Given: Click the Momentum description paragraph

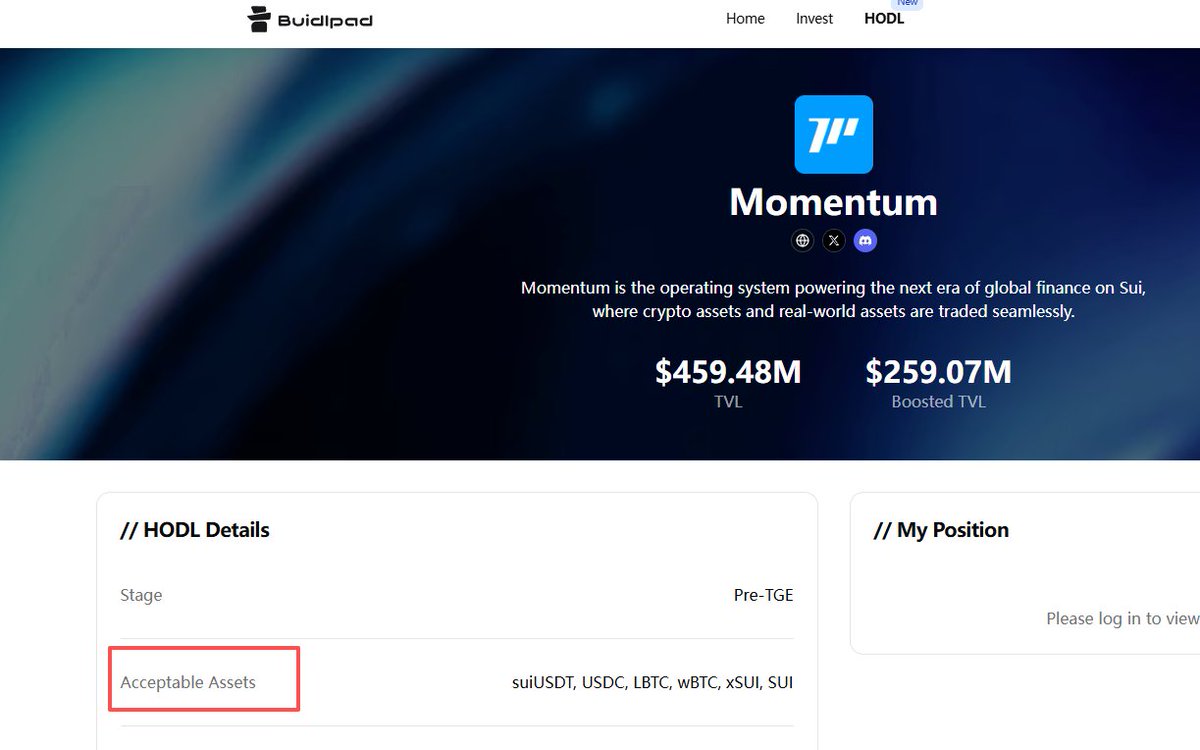Looking at the screenshot, I should pyautogui.click(x=833, y=299).
